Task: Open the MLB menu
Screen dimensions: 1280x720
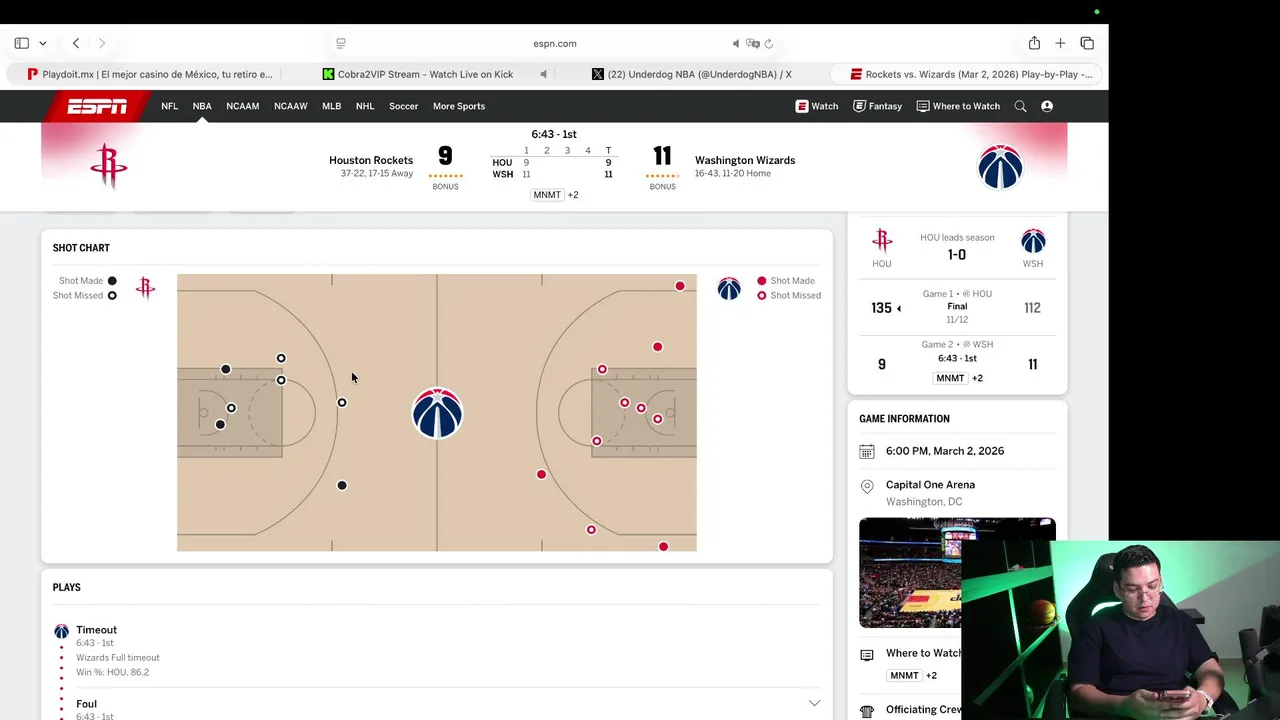Action: [x=331, y=106]
